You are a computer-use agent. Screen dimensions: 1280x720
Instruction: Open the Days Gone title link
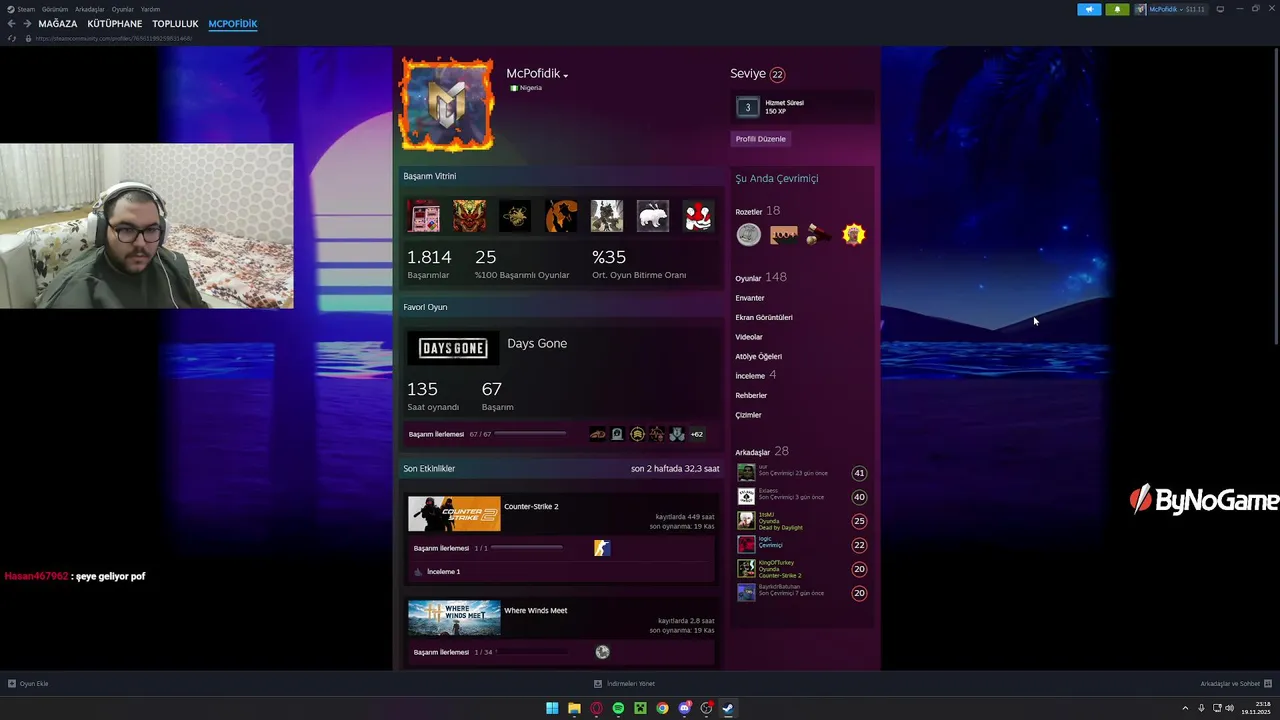click(x=537, y=343)
